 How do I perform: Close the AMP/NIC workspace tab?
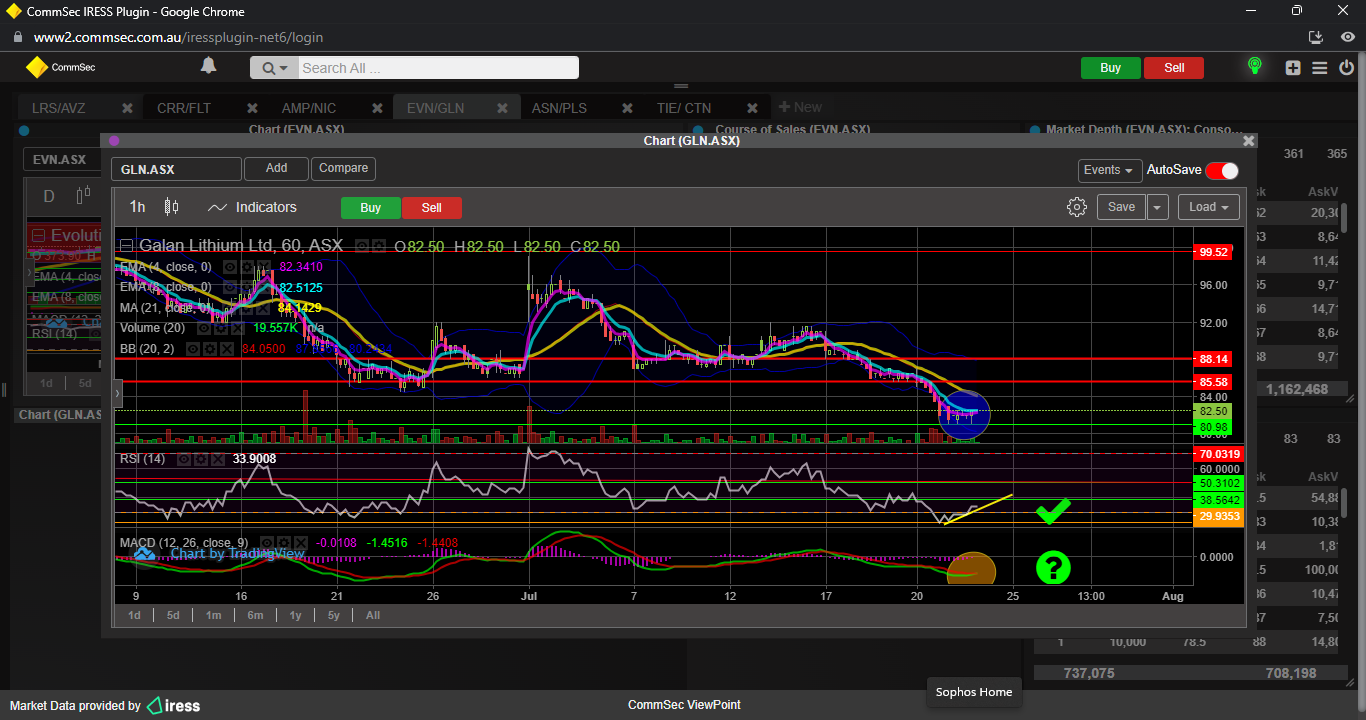377,108
